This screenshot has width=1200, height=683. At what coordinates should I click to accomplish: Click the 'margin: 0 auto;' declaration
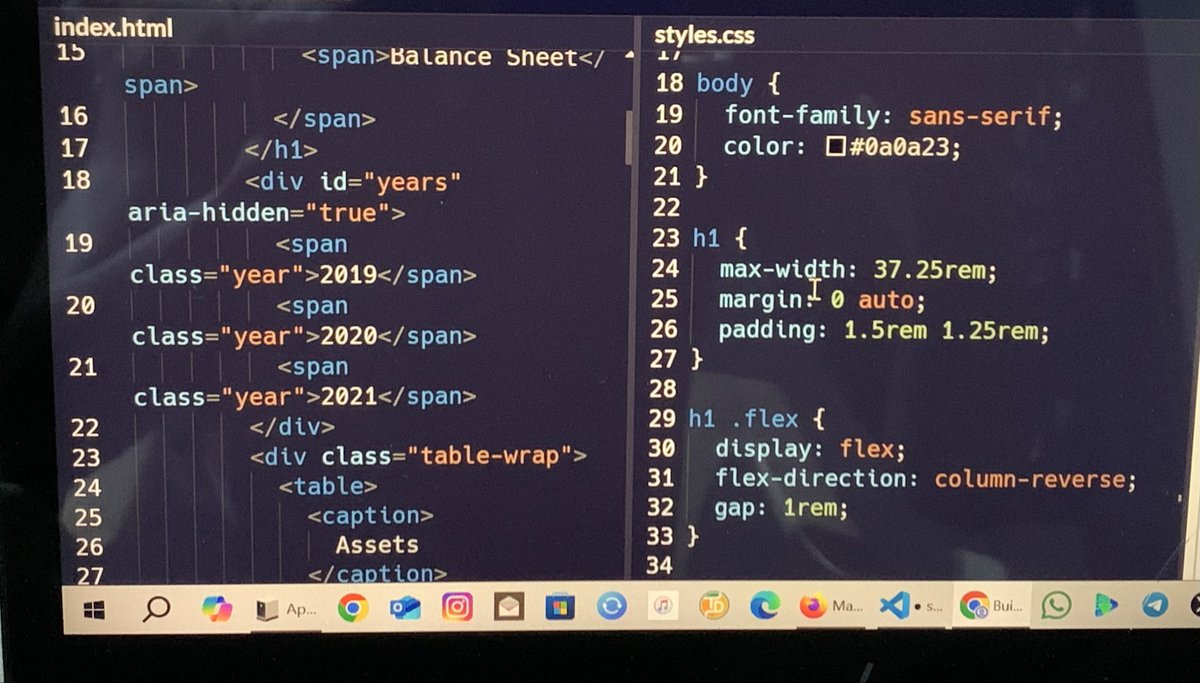(x=822, y=300)
